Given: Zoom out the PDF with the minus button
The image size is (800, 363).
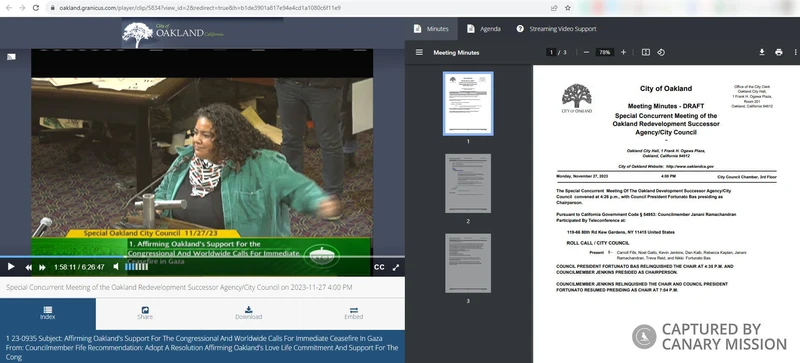Looking at the screenshot, I should coord(586,52).
